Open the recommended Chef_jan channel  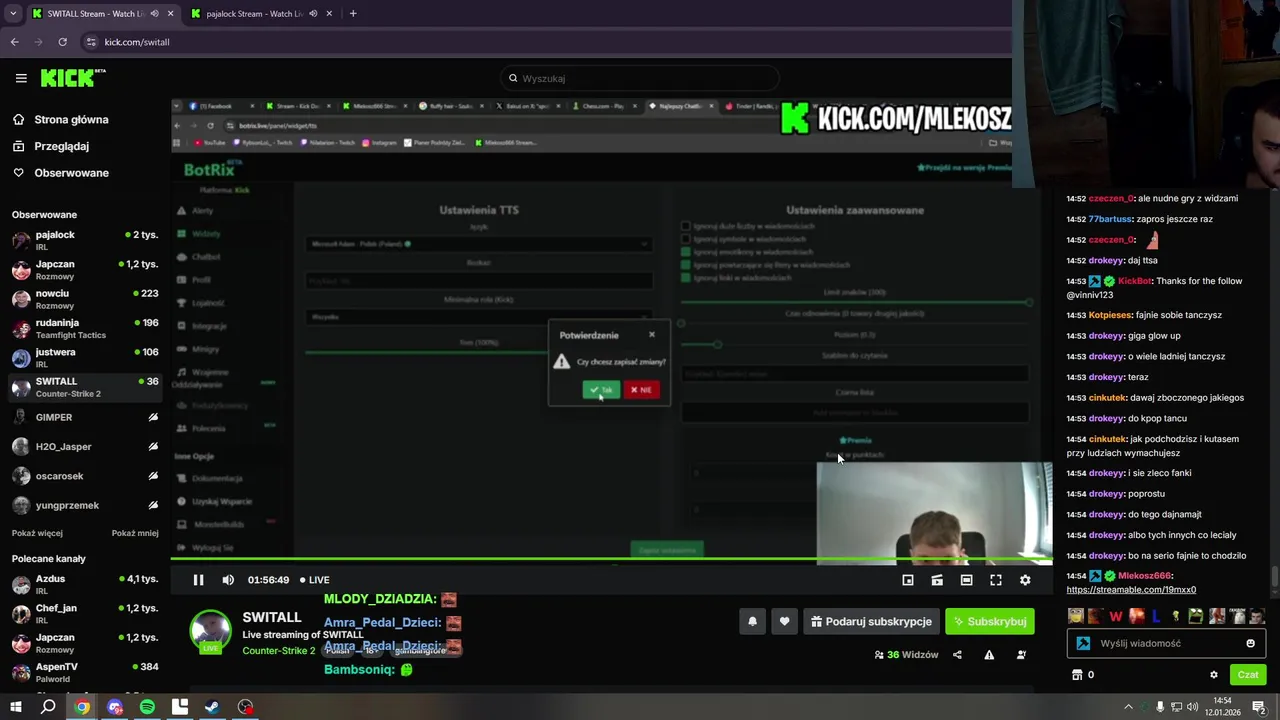(85, 614)
